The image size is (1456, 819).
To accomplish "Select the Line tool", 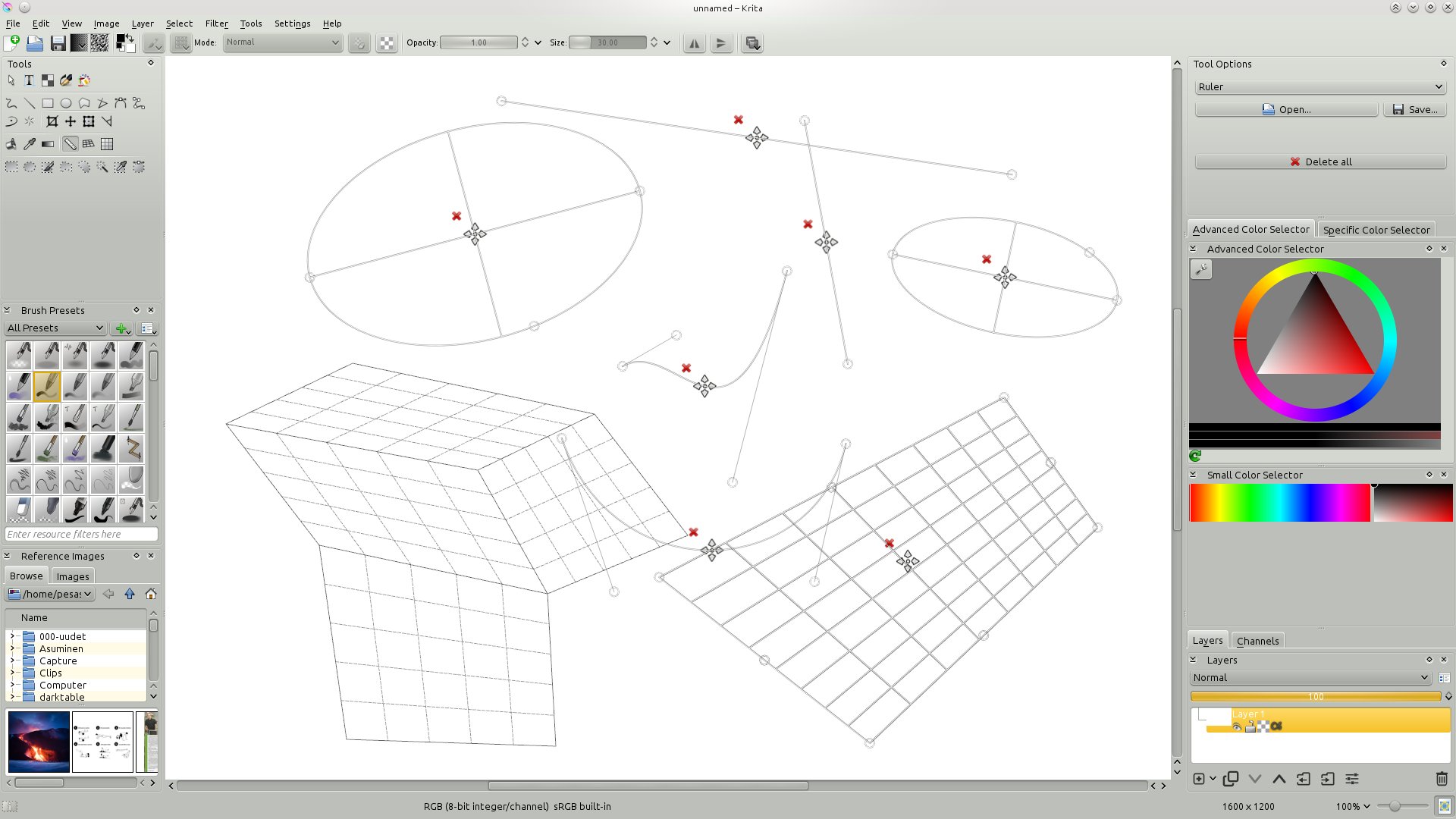I will click(30, 103).
